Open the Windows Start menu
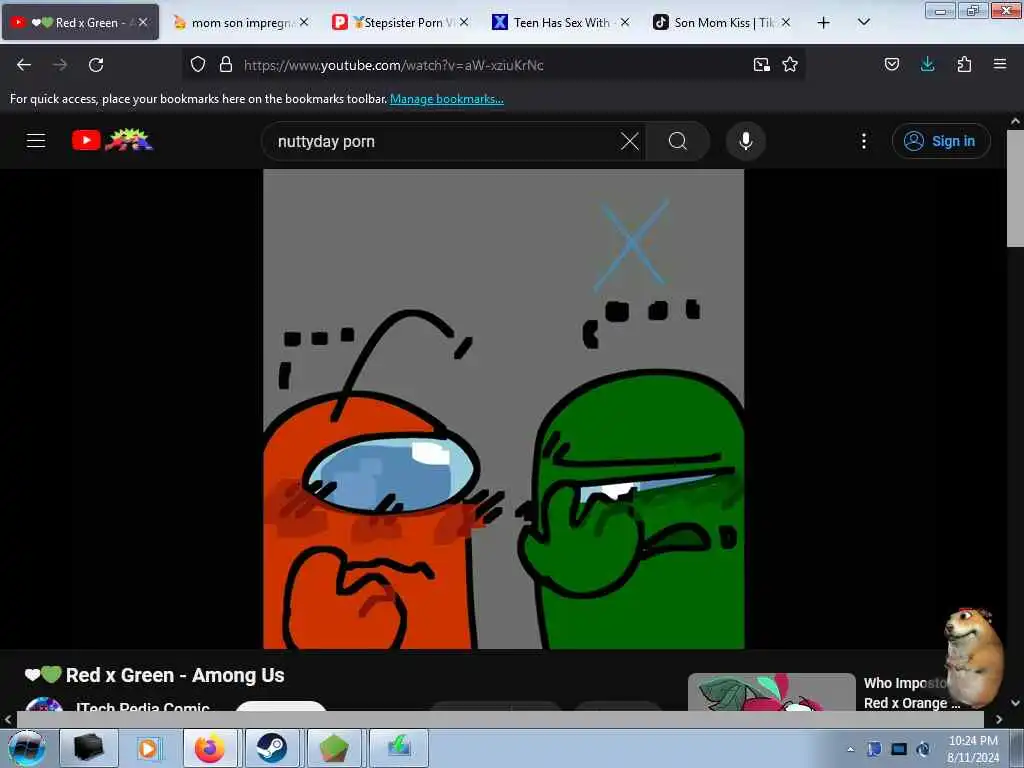The width and height of the screenshot is (1024, 768). point(27,748)
